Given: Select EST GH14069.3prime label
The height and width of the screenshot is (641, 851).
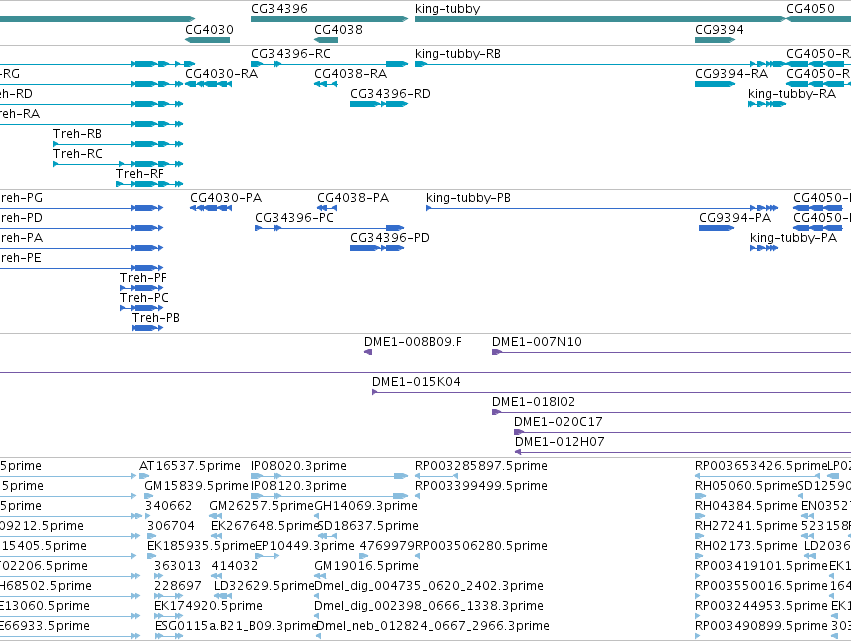Looking at the screenshot, I should [x=366, y=506].
